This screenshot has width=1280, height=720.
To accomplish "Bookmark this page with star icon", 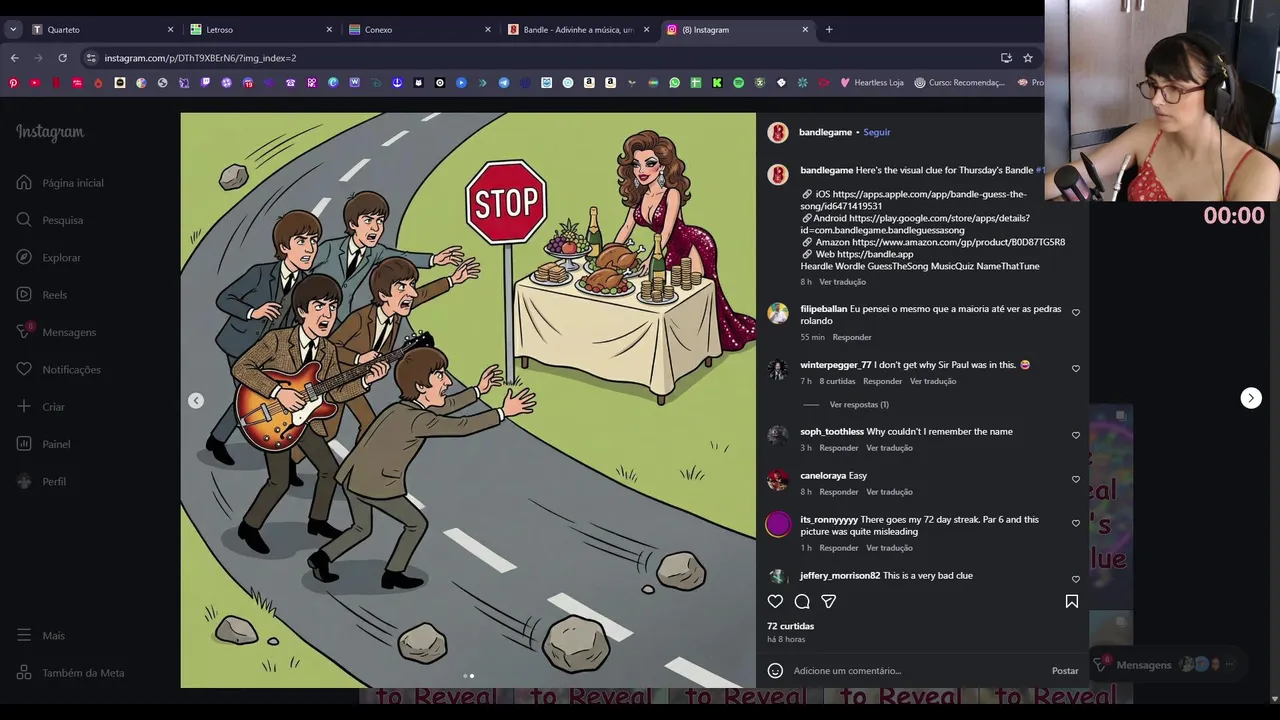I will (1027, 58).
